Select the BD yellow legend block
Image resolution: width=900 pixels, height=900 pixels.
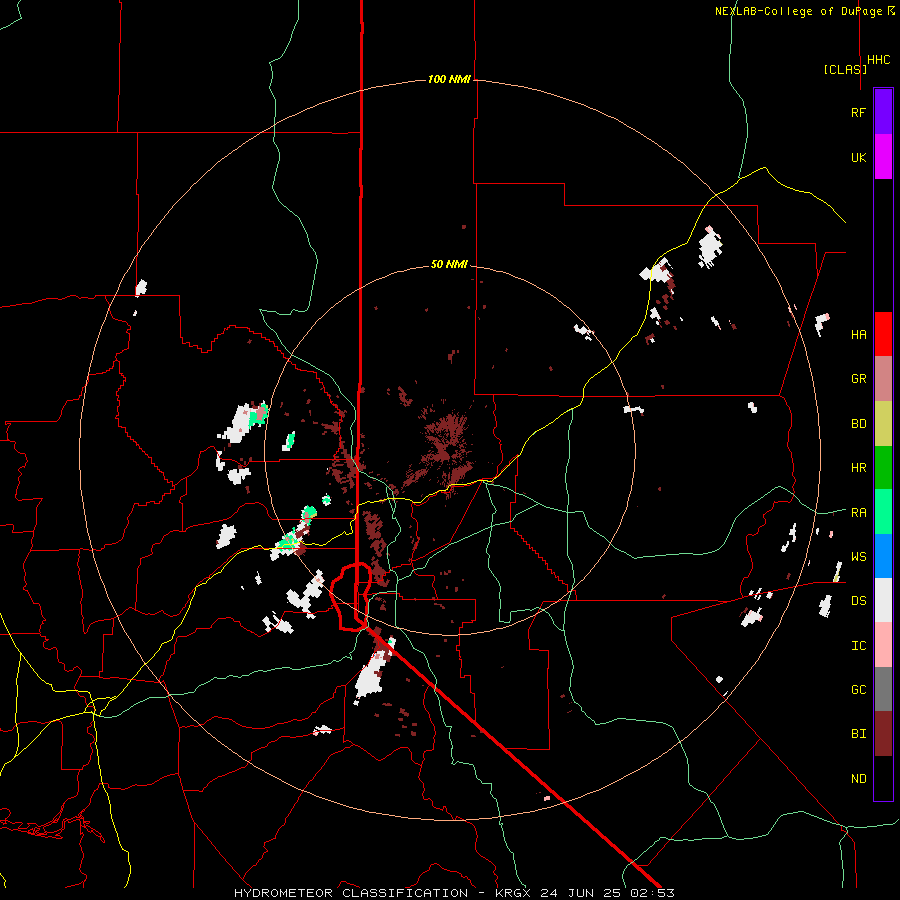click(x=883, y=423)
